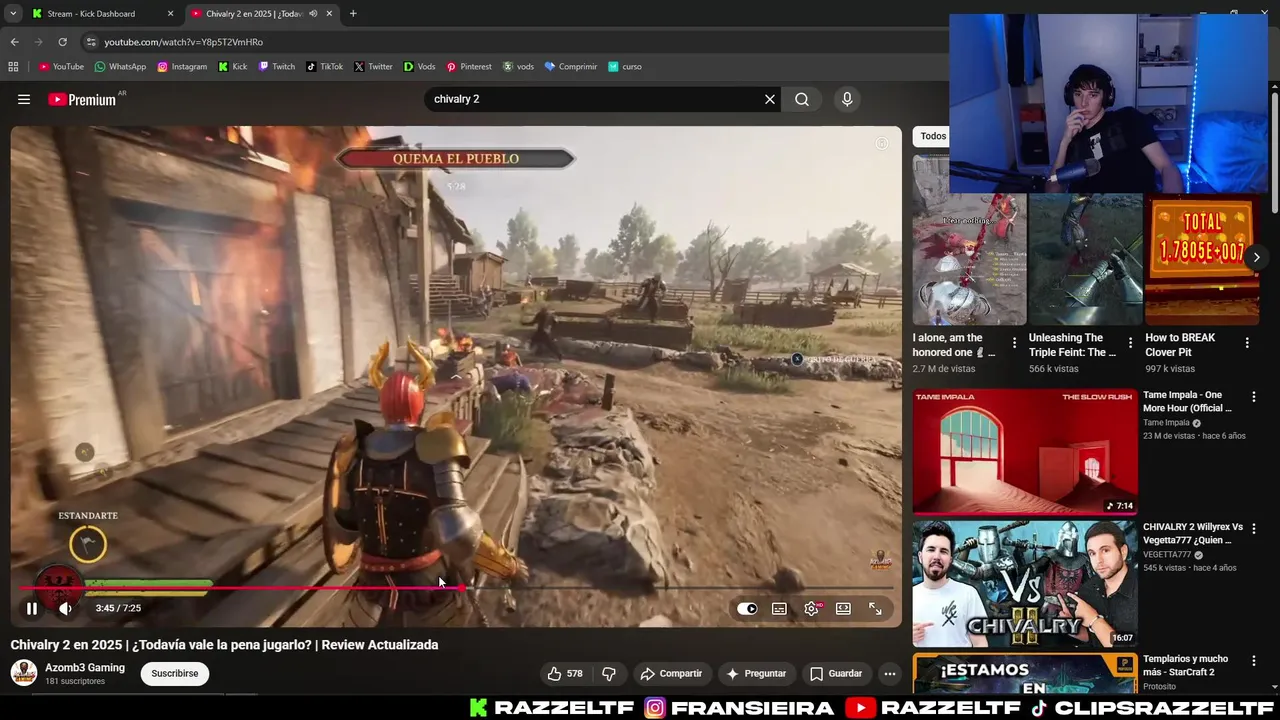
Task: Open the Comprimir bookmark
Action: [571, 67]
